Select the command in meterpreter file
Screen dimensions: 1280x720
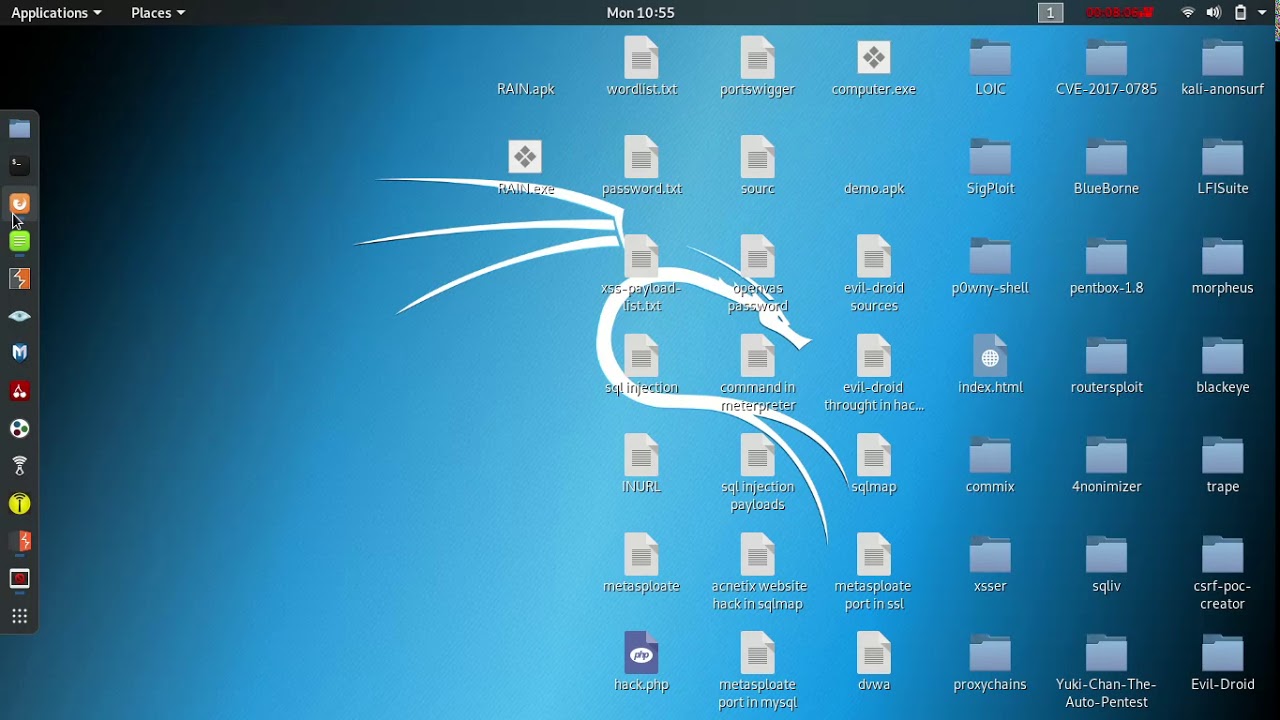pos(758,373)
